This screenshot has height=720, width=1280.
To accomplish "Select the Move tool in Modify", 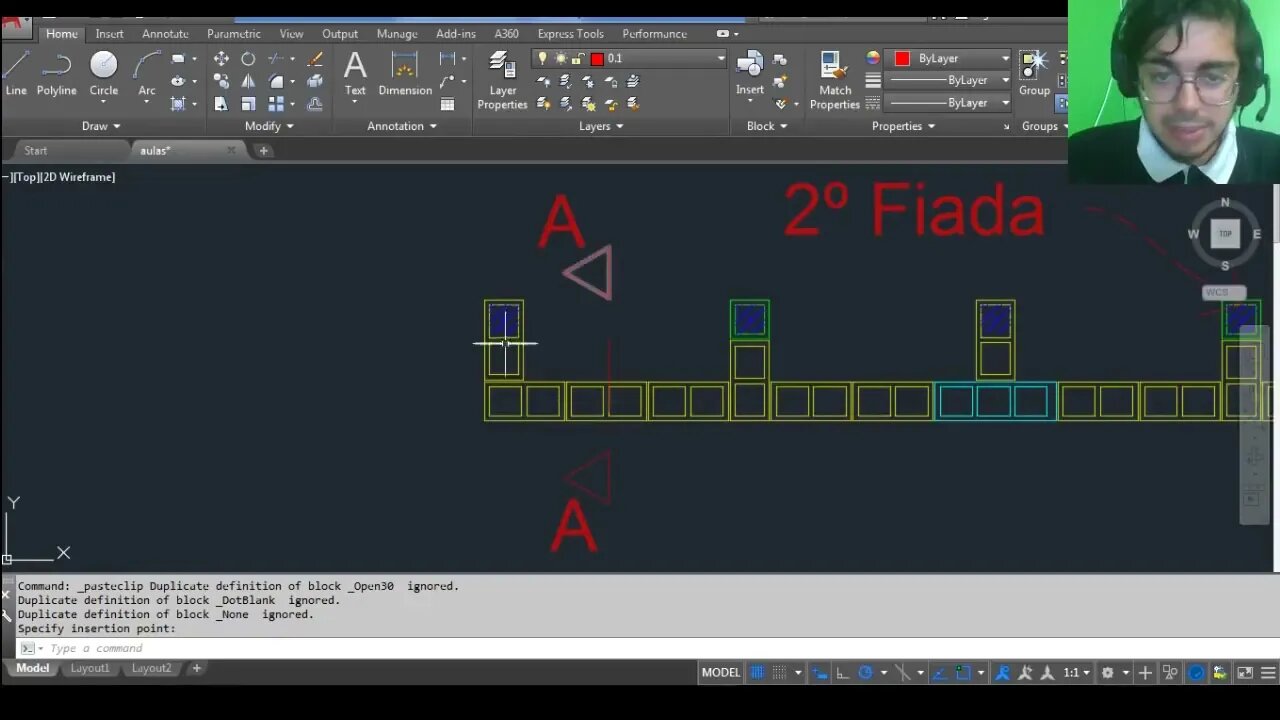I will tap(221, 59).
